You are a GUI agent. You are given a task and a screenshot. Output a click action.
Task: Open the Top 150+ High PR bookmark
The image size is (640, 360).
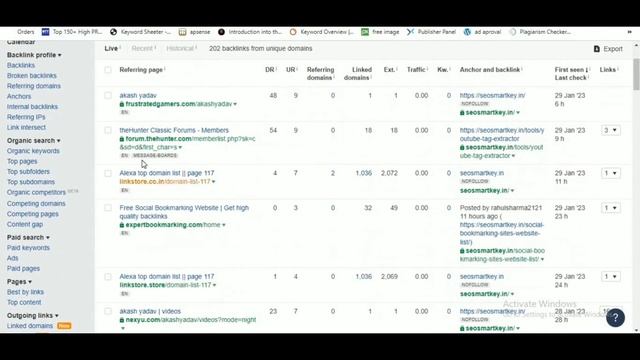pos(72,32)
